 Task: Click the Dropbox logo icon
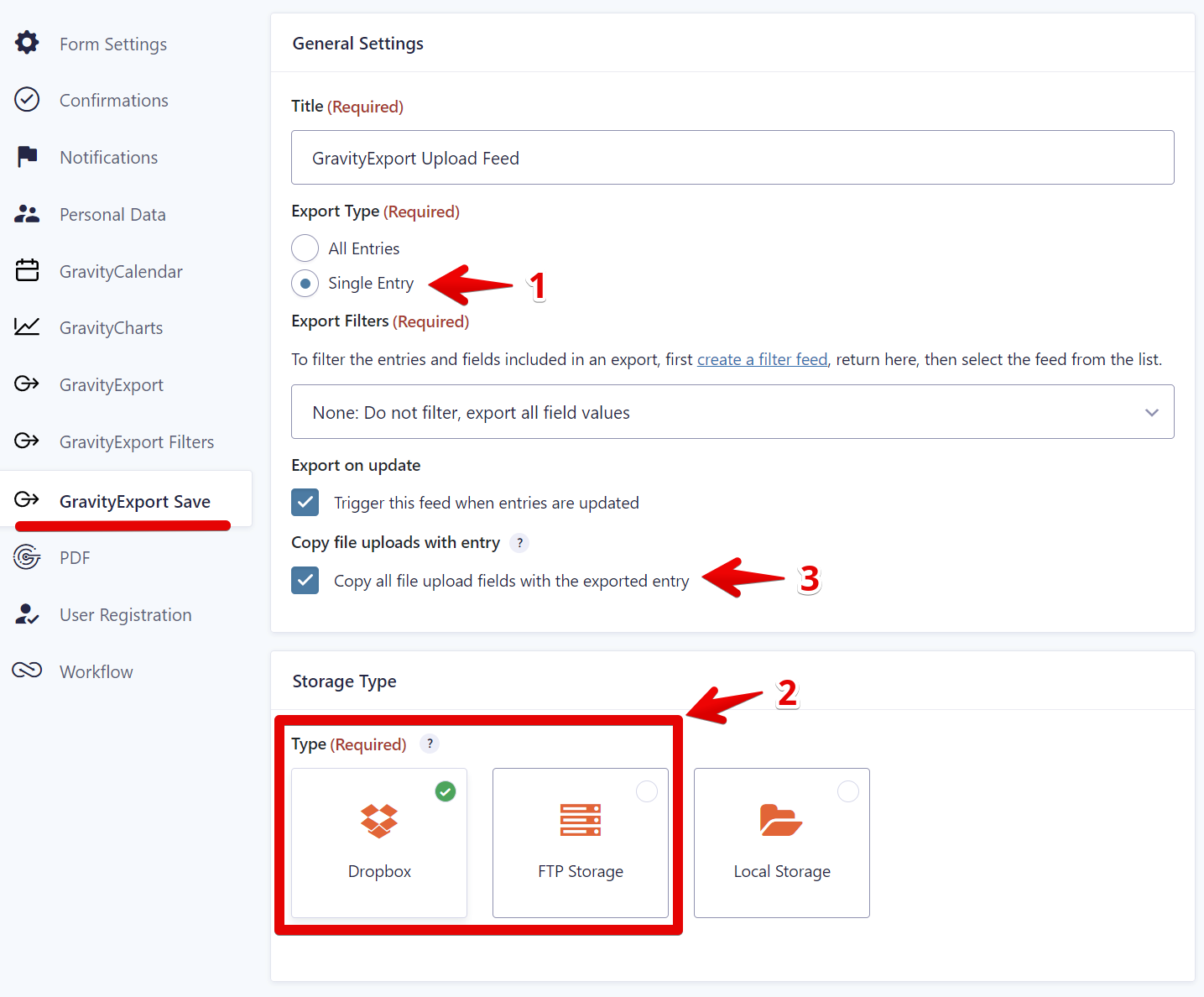click(x=379, y=821)
